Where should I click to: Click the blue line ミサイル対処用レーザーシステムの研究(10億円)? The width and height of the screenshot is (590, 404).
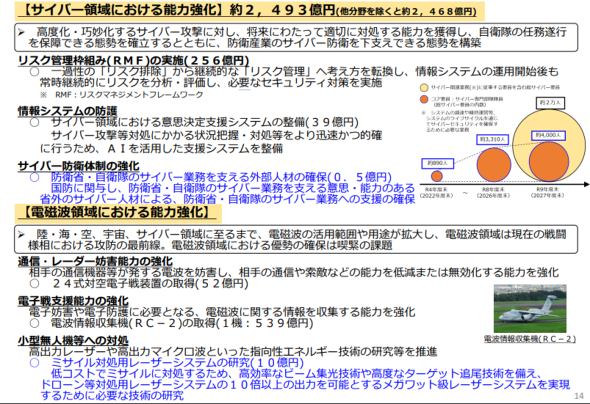(177, 363)
